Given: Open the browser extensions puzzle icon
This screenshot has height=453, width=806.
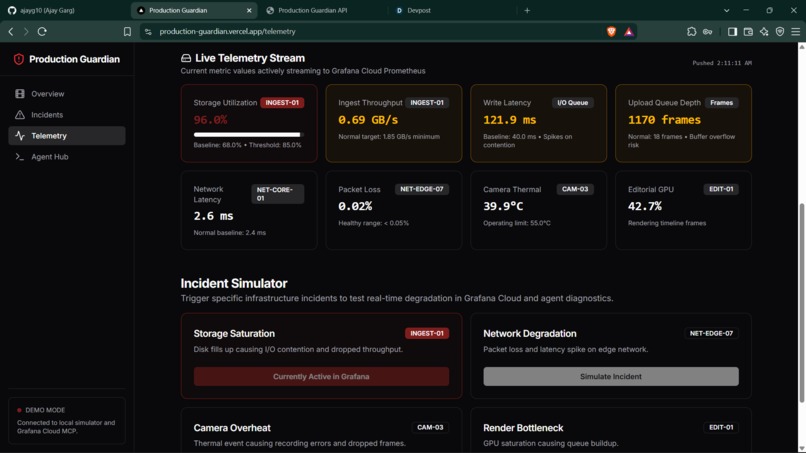Looking at the screenshot, I should point(691,31).
